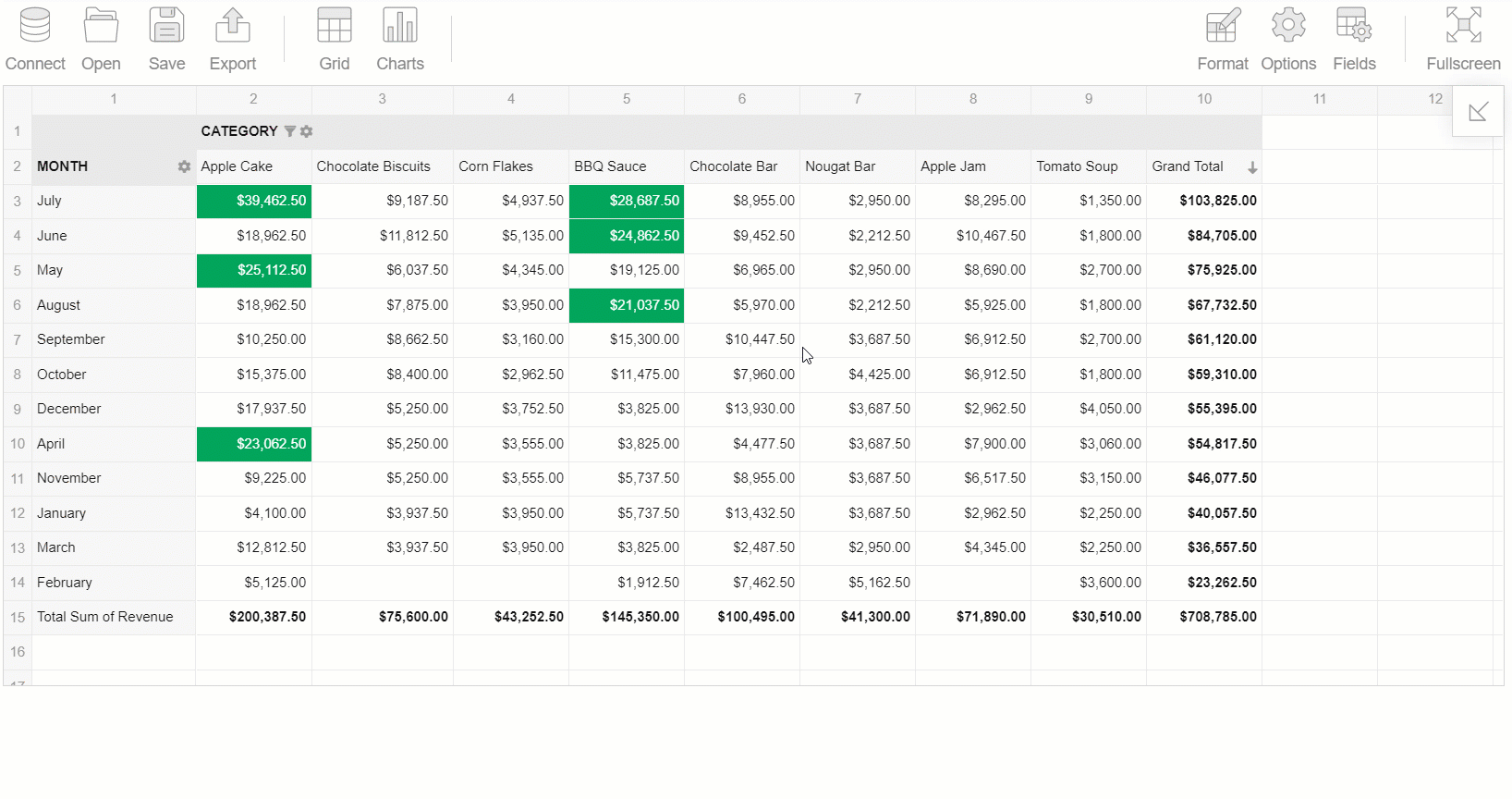Viewport: 1512px width, 799px height.
Task: Click column number 5 header
Action: coord(627,99)
